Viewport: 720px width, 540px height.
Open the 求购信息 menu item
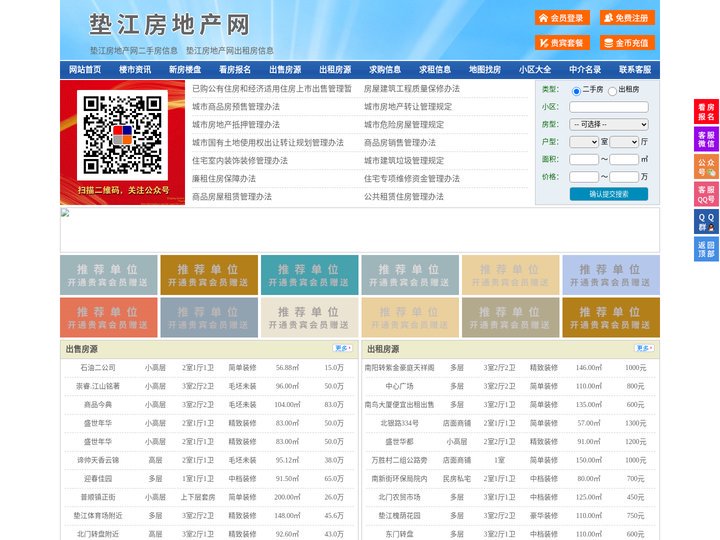pos(385,70)
